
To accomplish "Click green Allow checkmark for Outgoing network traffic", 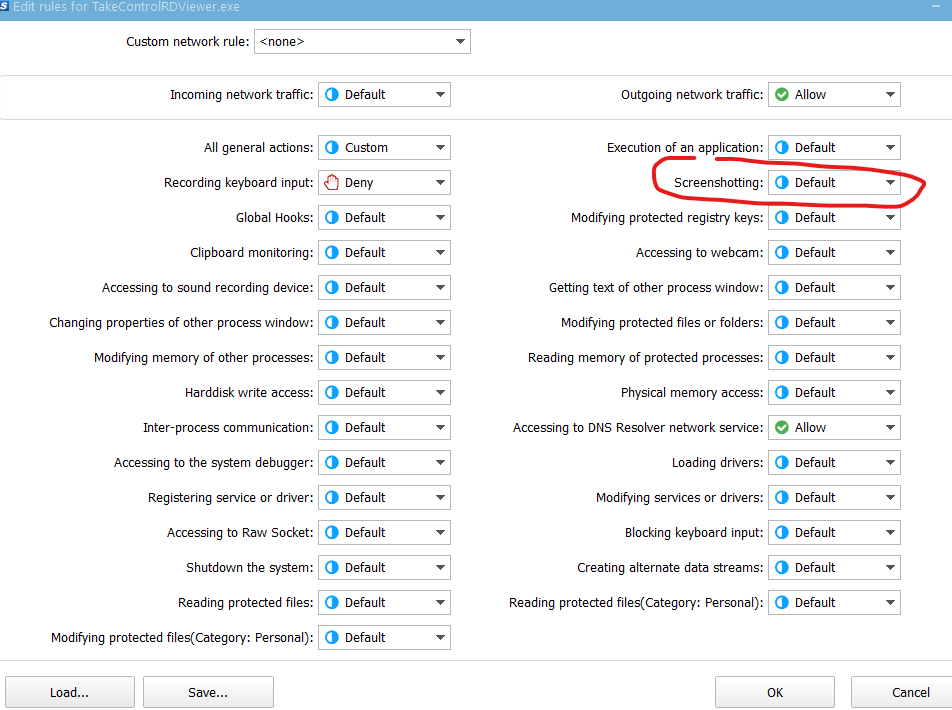I will point(782,95).
